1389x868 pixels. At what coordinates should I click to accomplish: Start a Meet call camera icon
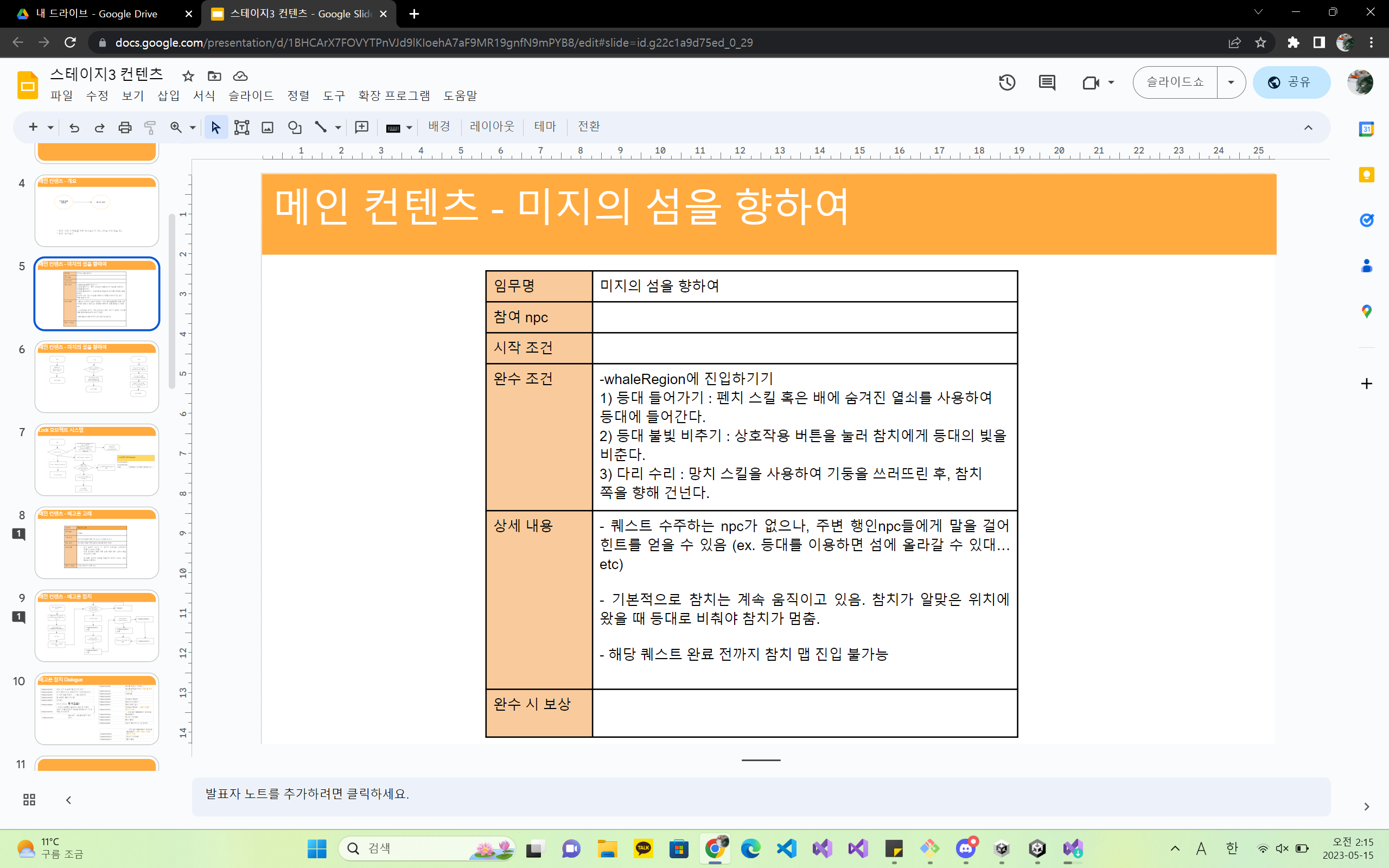(1090, 82)
